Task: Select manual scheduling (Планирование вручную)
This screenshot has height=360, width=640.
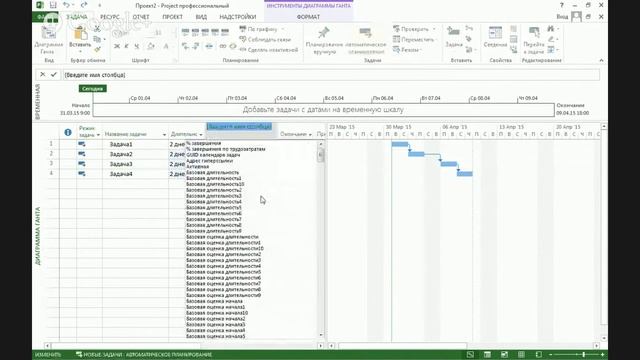Action: pyautogui.click(x=324, y=40)
